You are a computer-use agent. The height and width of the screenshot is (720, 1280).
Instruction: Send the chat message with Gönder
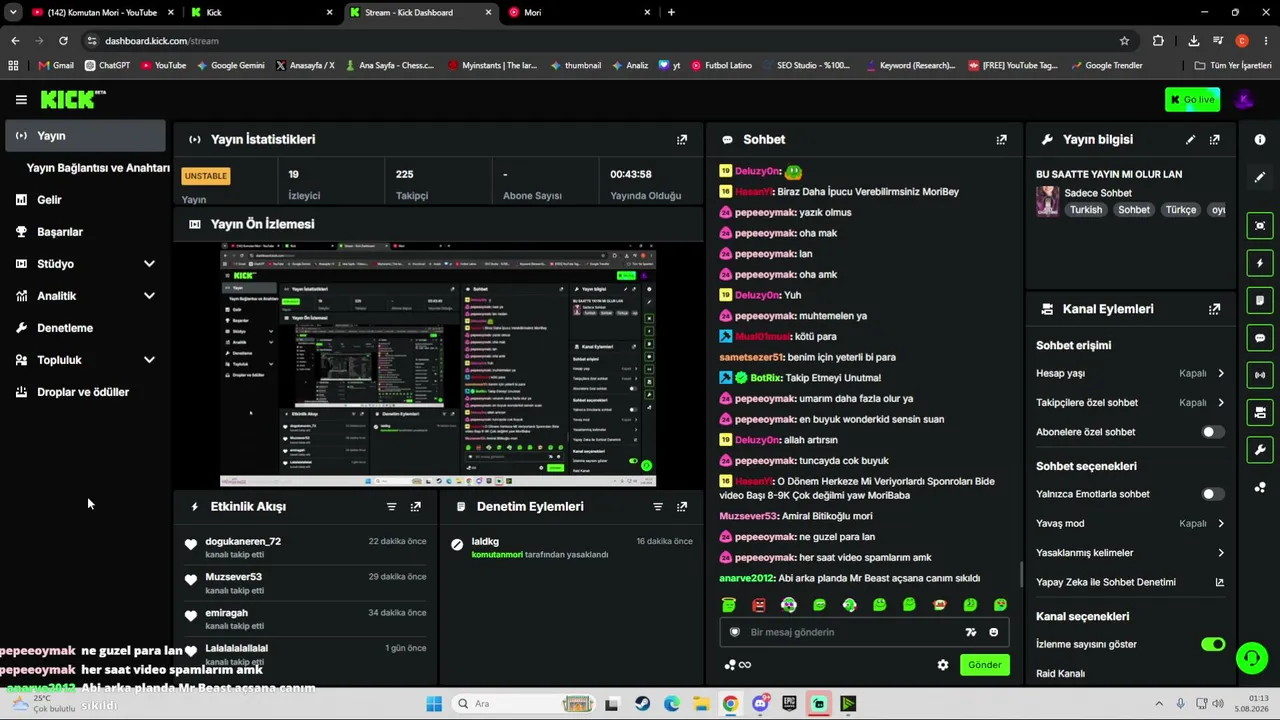pos(984,665)
